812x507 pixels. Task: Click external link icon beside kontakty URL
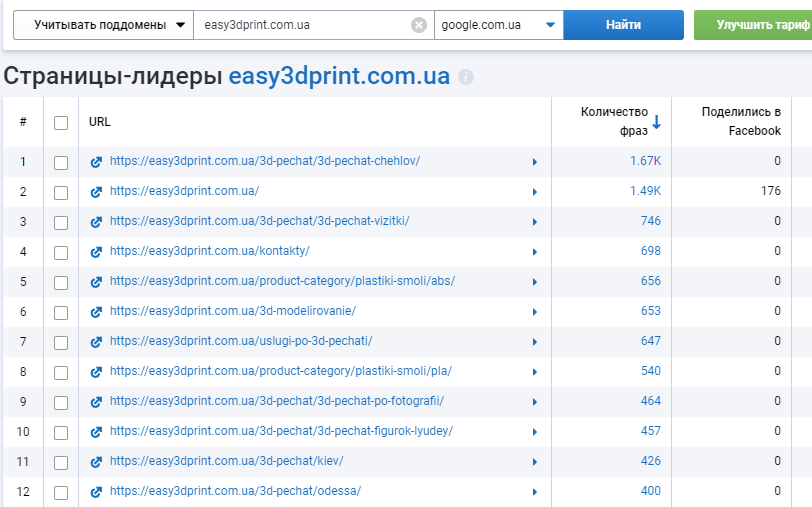96,252
